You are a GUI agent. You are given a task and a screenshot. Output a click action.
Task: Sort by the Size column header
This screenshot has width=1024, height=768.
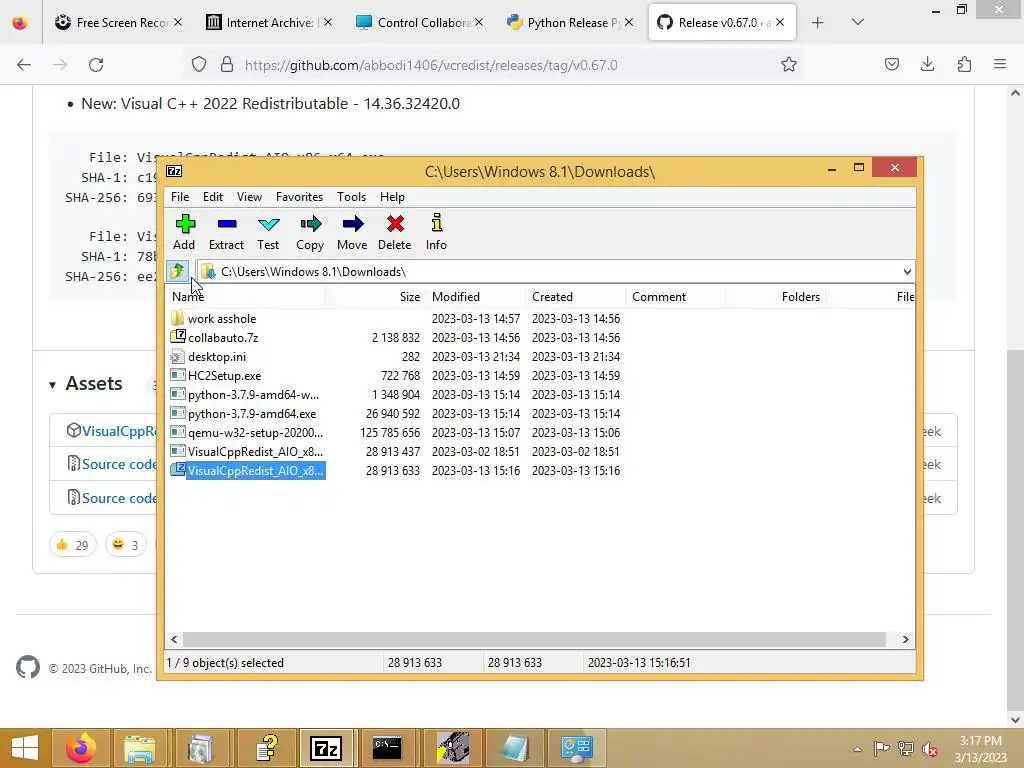375,296
